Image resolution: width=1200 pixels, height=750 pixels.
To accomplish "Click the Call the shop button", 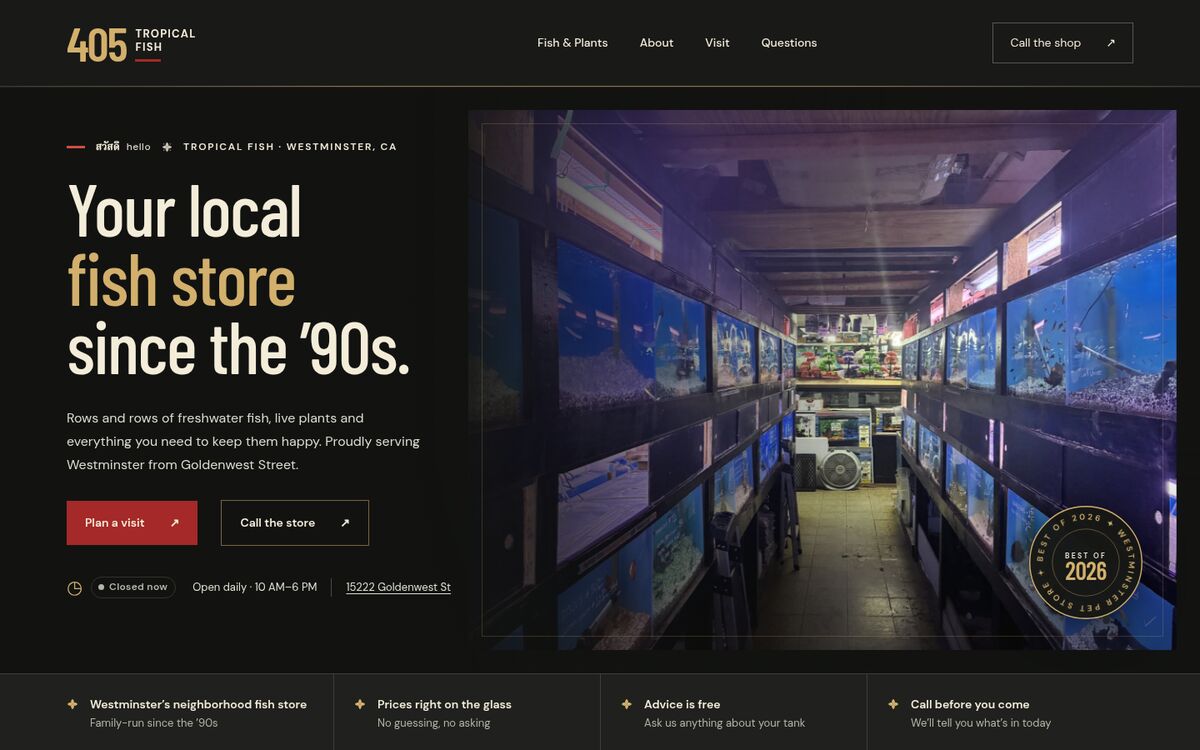I will pos(1062,43).
